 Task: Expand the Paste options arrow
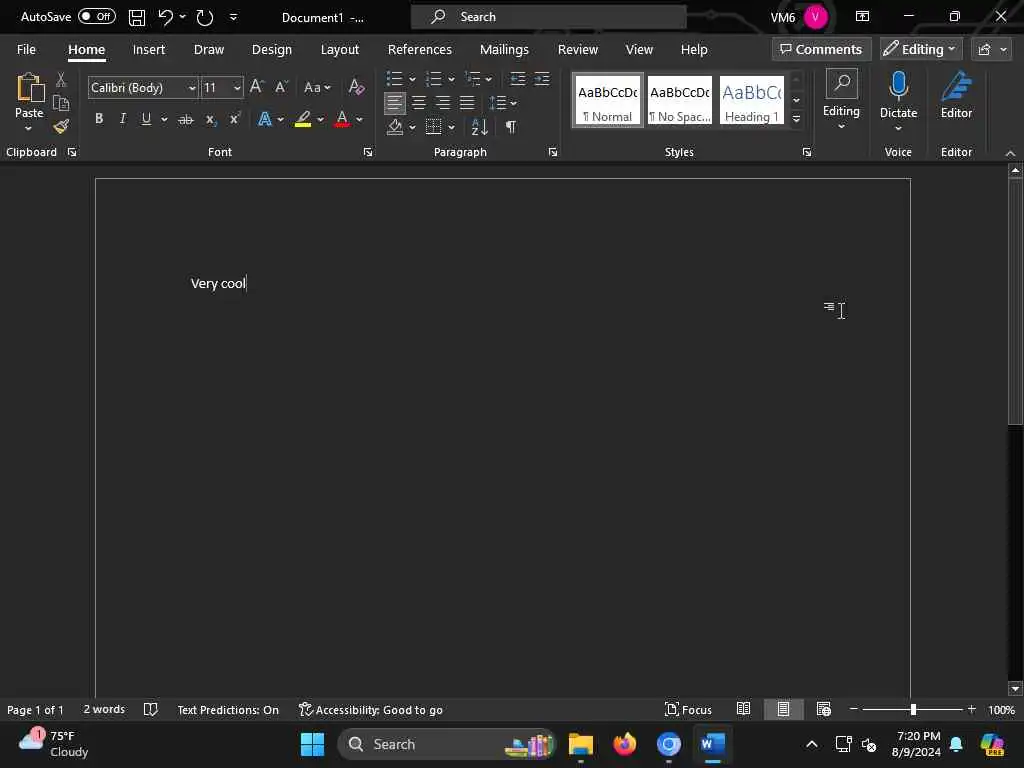tap(28, 129)
